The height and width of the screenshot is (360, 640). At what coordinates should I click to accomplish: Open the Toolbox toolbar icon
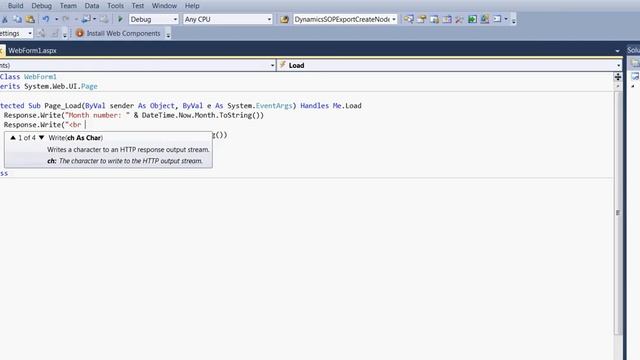[447, 19]
